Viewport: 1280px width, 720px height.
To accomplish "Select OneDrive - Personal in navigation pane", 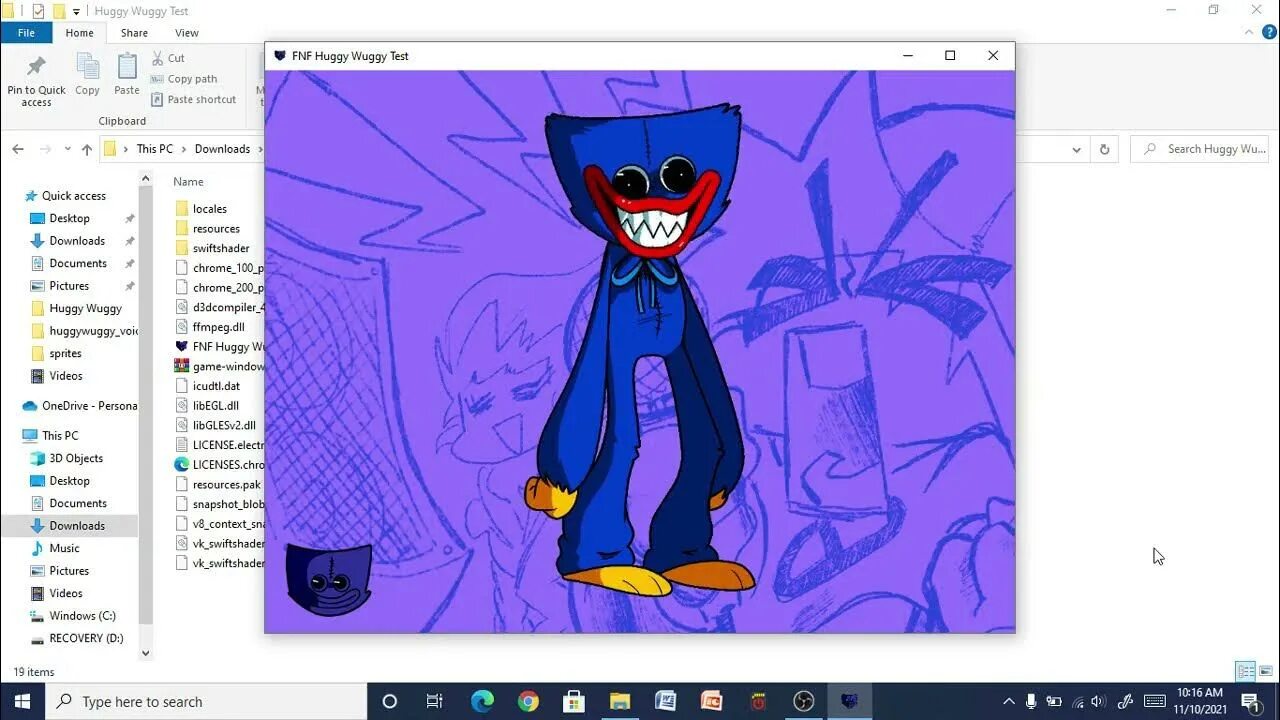I will pyautogui.click(x=80, y=406).
